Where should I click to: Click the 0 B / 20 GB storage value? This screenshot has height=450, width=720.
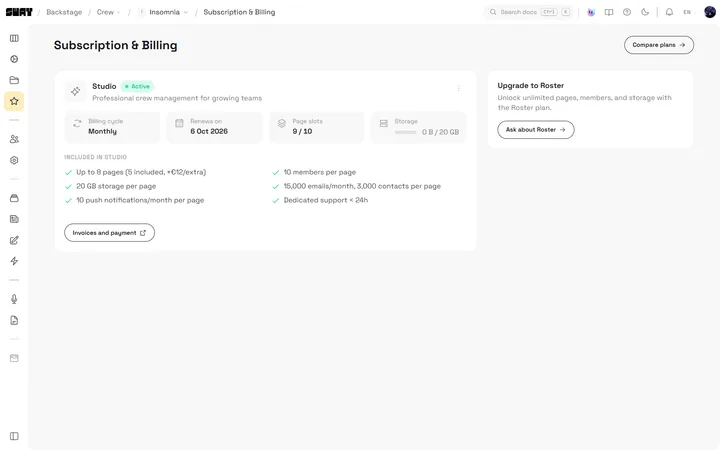coord(440,132)
